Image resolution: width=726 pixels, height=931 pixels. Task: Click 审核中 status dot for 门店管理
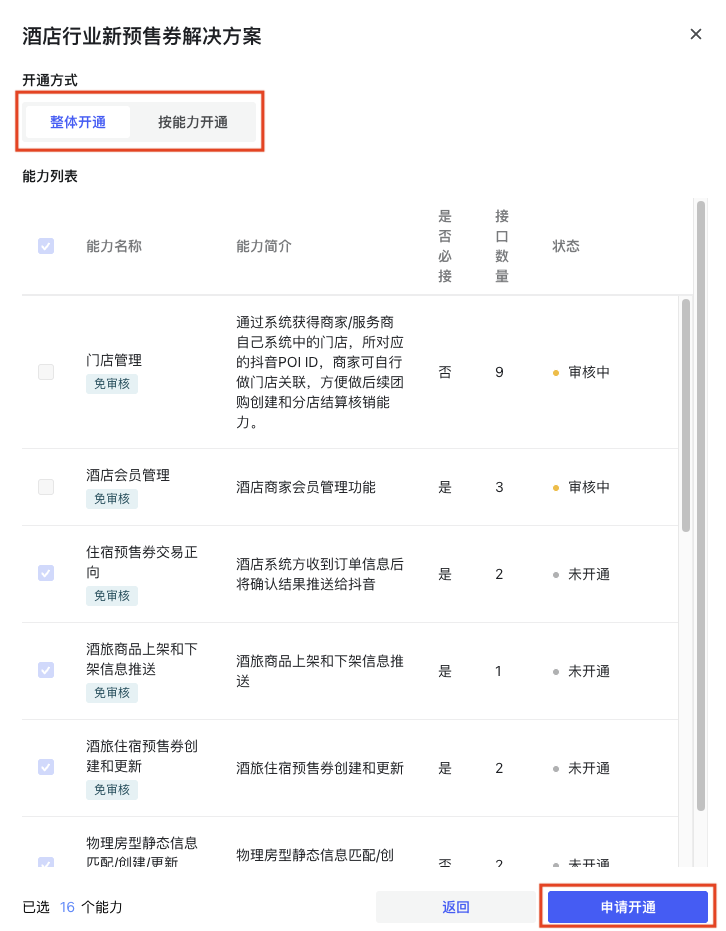[x=556, y=372]
